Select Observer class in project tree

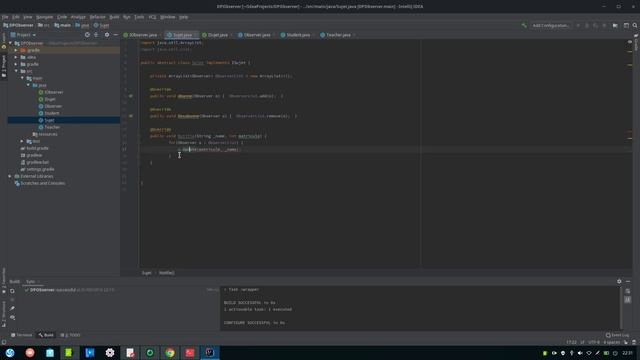click(50, 106)
